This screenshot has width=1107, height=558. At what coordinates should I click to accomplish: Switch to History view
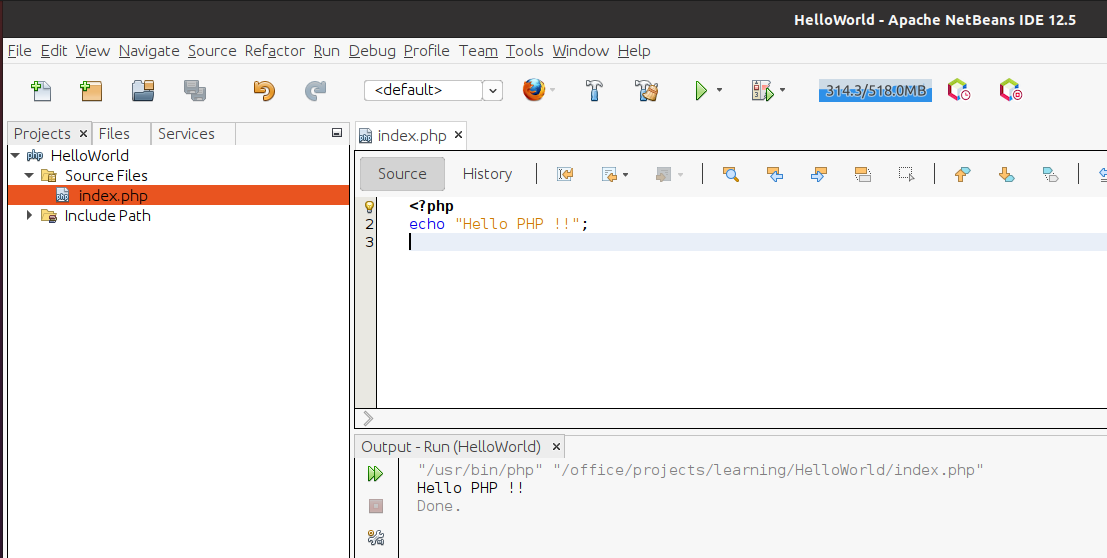pos(487,174)
